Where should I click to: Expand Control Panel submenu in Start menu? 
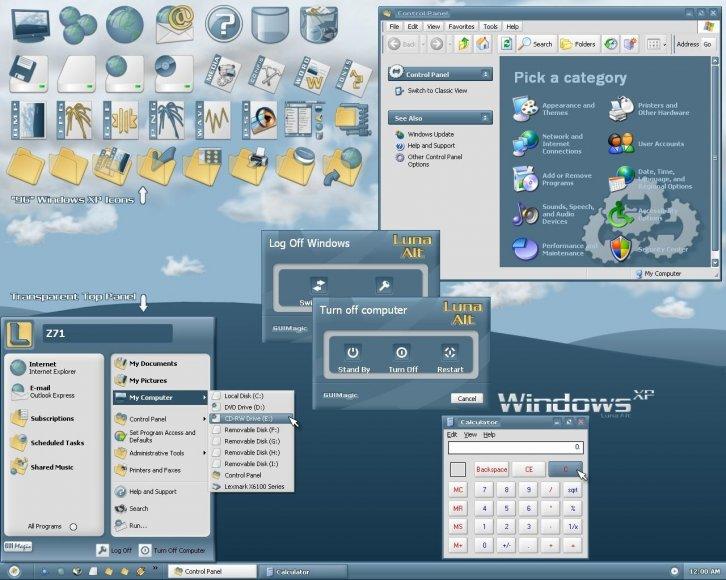[x=204, y=419]
